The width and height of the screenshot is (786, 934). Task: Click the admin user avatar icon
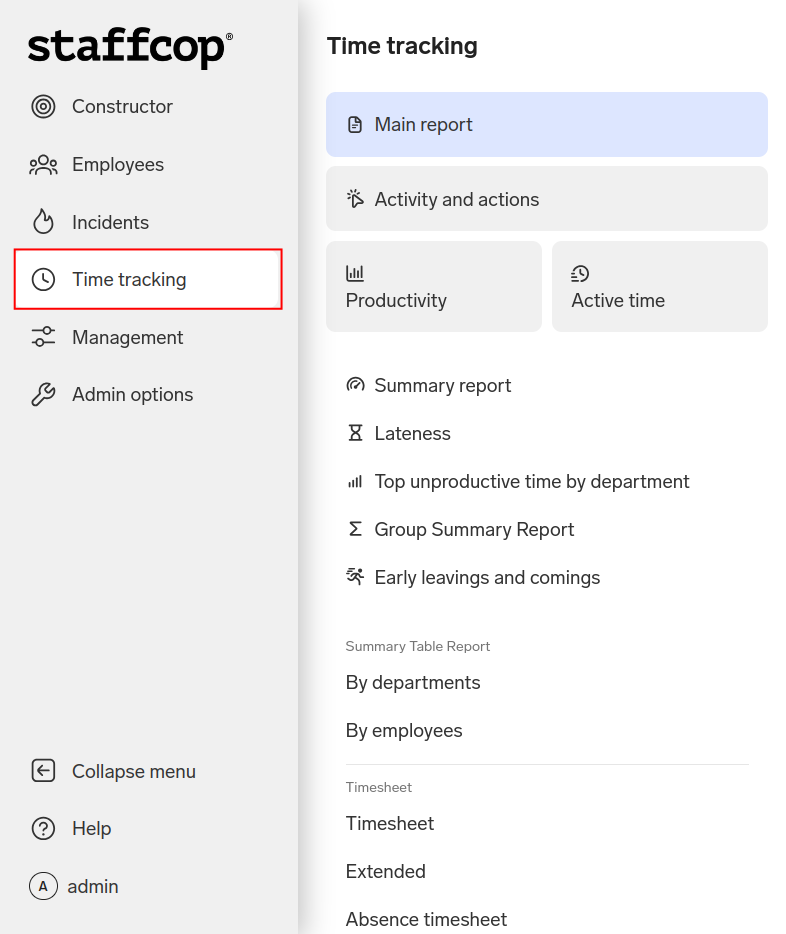(43, 886)
